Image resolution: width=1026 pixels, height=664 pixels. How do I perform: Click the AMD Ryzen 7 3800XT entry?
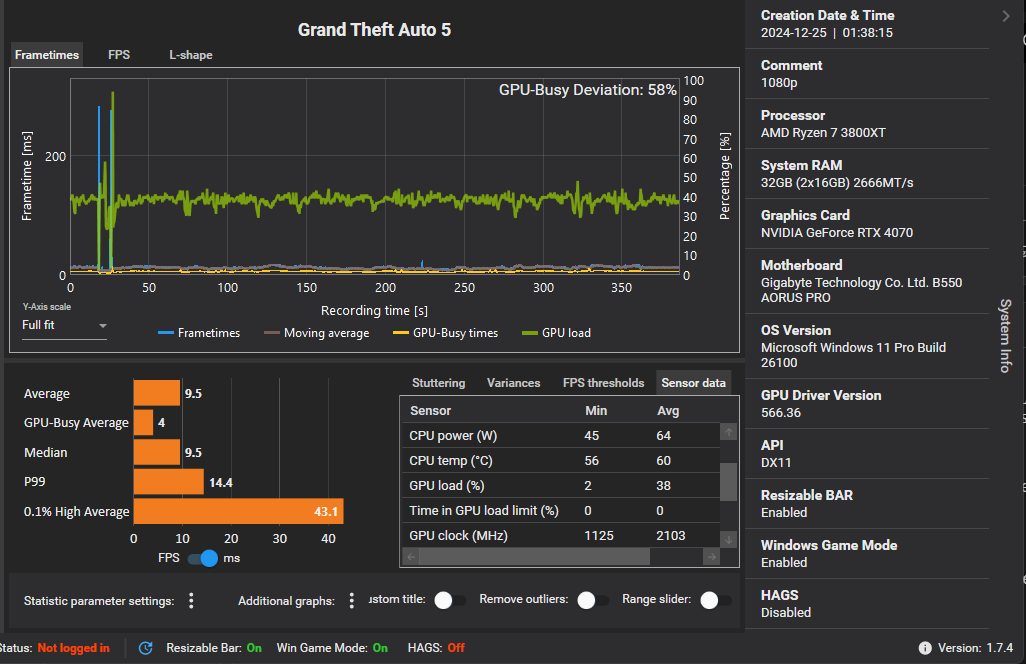[x=823, y=133]
